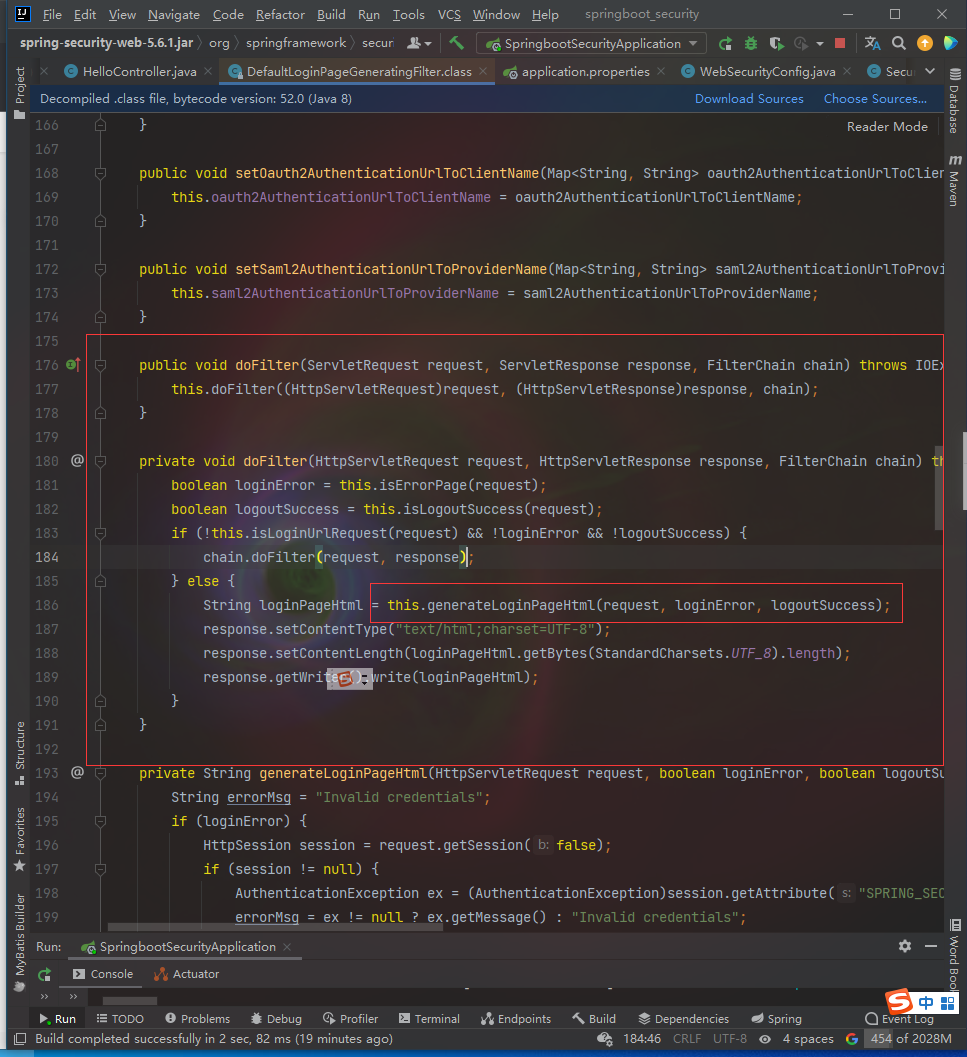The height and width of the screenshot is (1057, 967).
Task: Open the Favorites tool window
Action: [20, 839]
